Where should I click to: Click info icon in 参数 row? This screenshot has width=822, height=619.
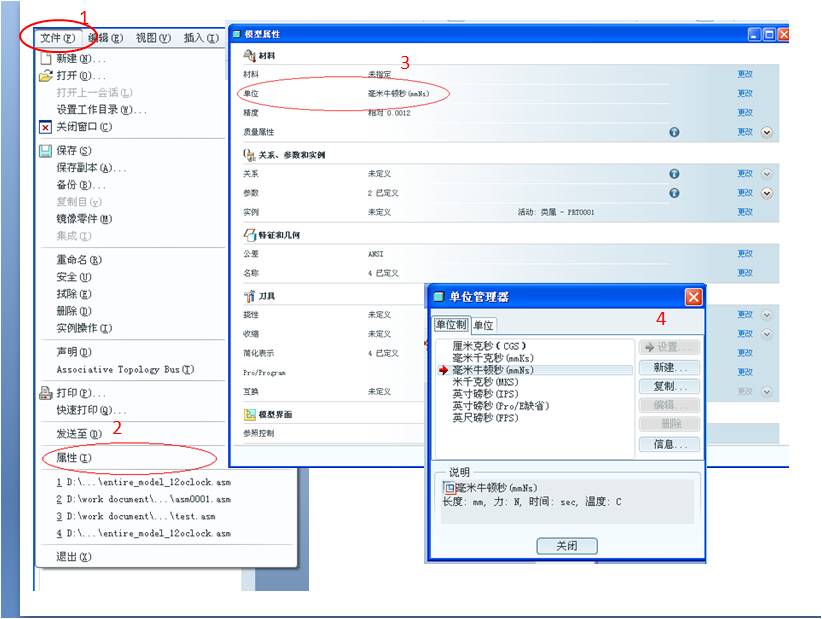point(674,193)
